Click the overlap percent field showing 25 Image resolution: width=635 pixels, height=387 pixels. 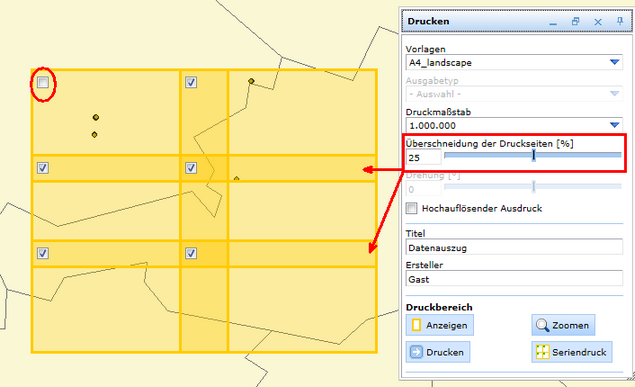(424, 157)
